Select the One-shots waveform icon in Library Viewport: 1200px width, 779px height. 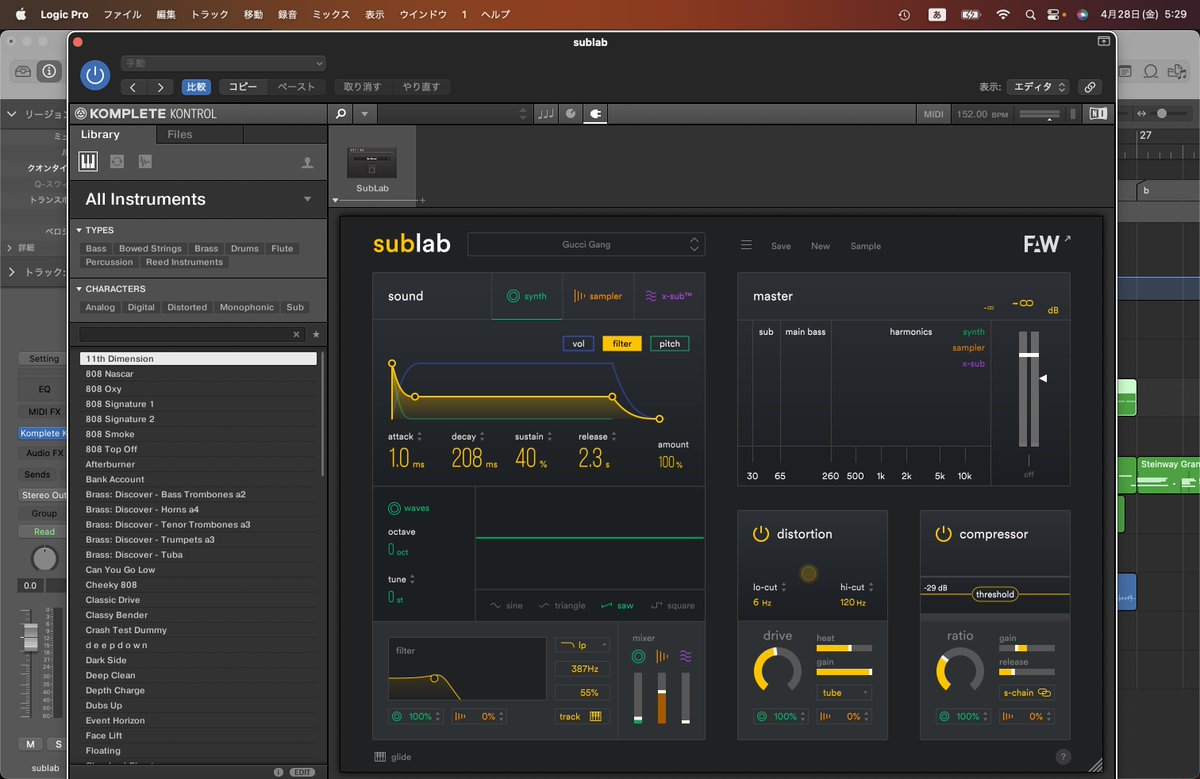[x=145, y=161]
